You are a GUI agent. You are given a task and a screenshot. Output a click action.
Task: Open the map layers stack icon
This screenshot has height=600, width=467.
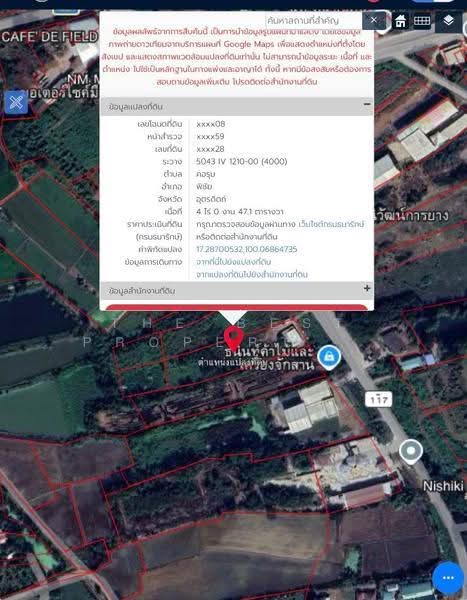click(449, 21)
